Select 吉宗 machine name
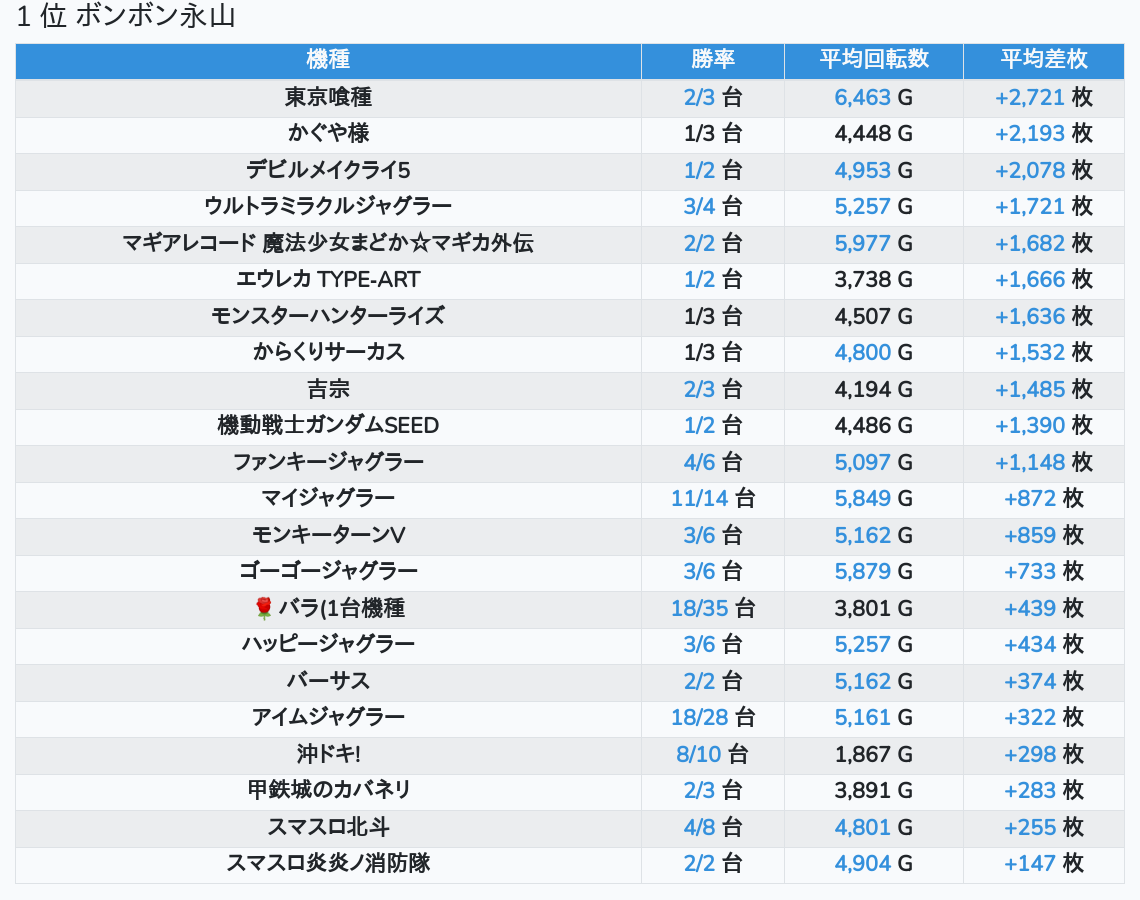 [x=328, y=389]
